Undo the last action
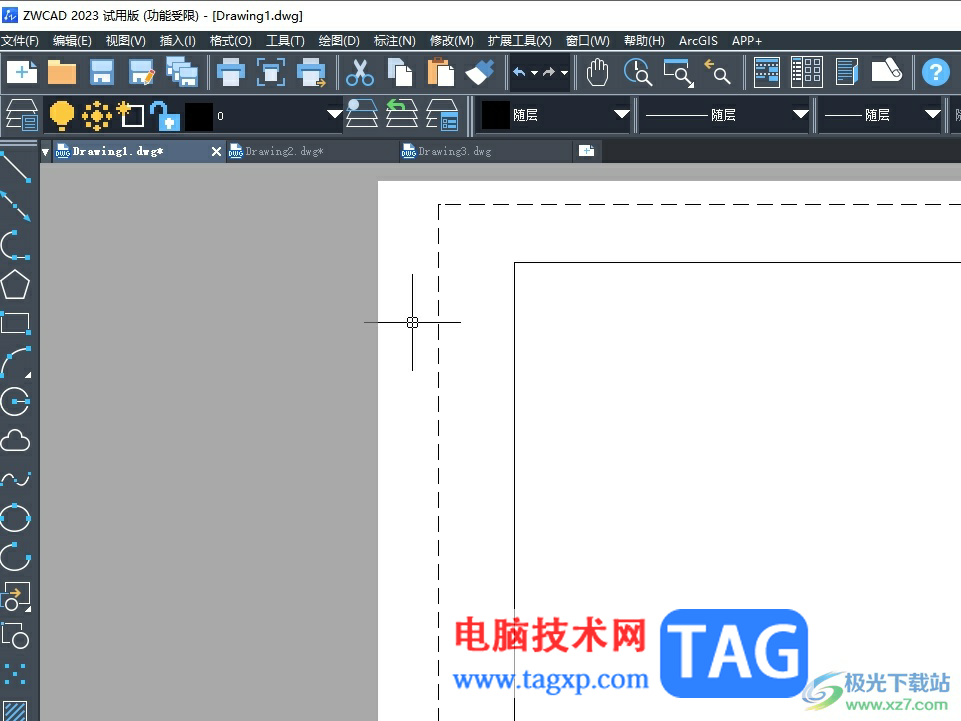961x721 pixels. (x=519, y=72)
